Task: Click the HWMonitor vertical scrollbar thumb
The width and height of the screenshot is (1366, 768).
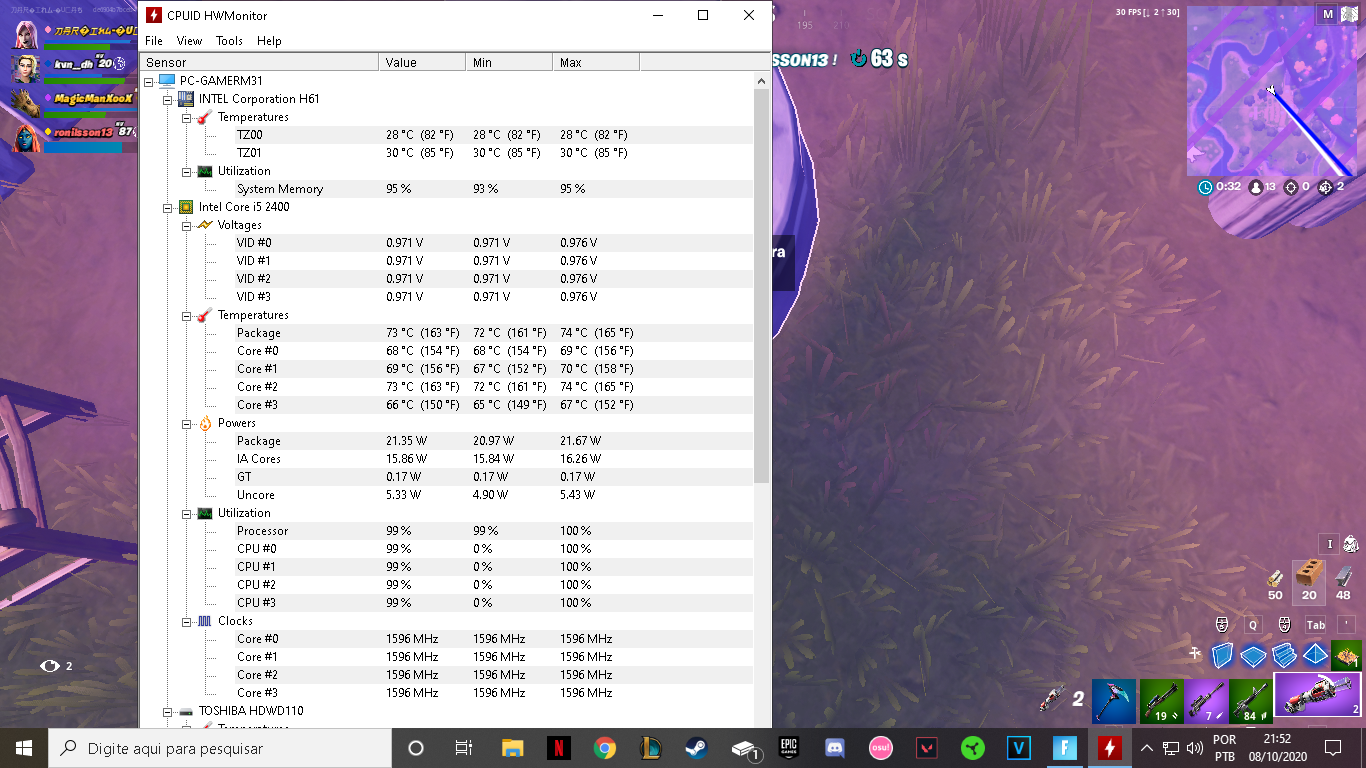Action: (x=762, y=288)
